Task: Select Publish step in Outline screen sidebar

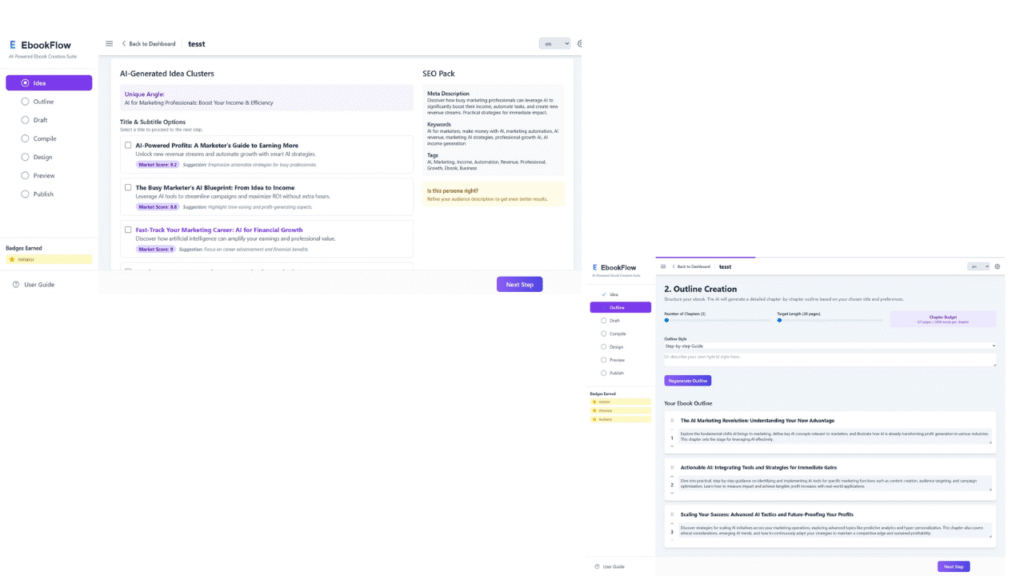Action: 617,372
